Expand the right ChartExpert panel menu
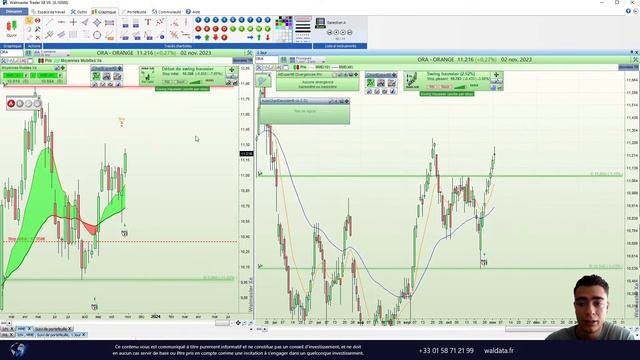 pyautogui.click(x=394, y=75)
